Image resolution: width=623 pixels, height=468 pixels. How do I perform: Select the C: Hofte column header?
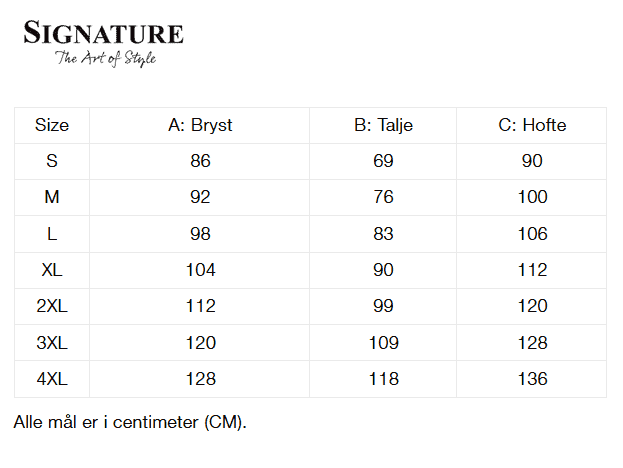(x=532, y=125)
